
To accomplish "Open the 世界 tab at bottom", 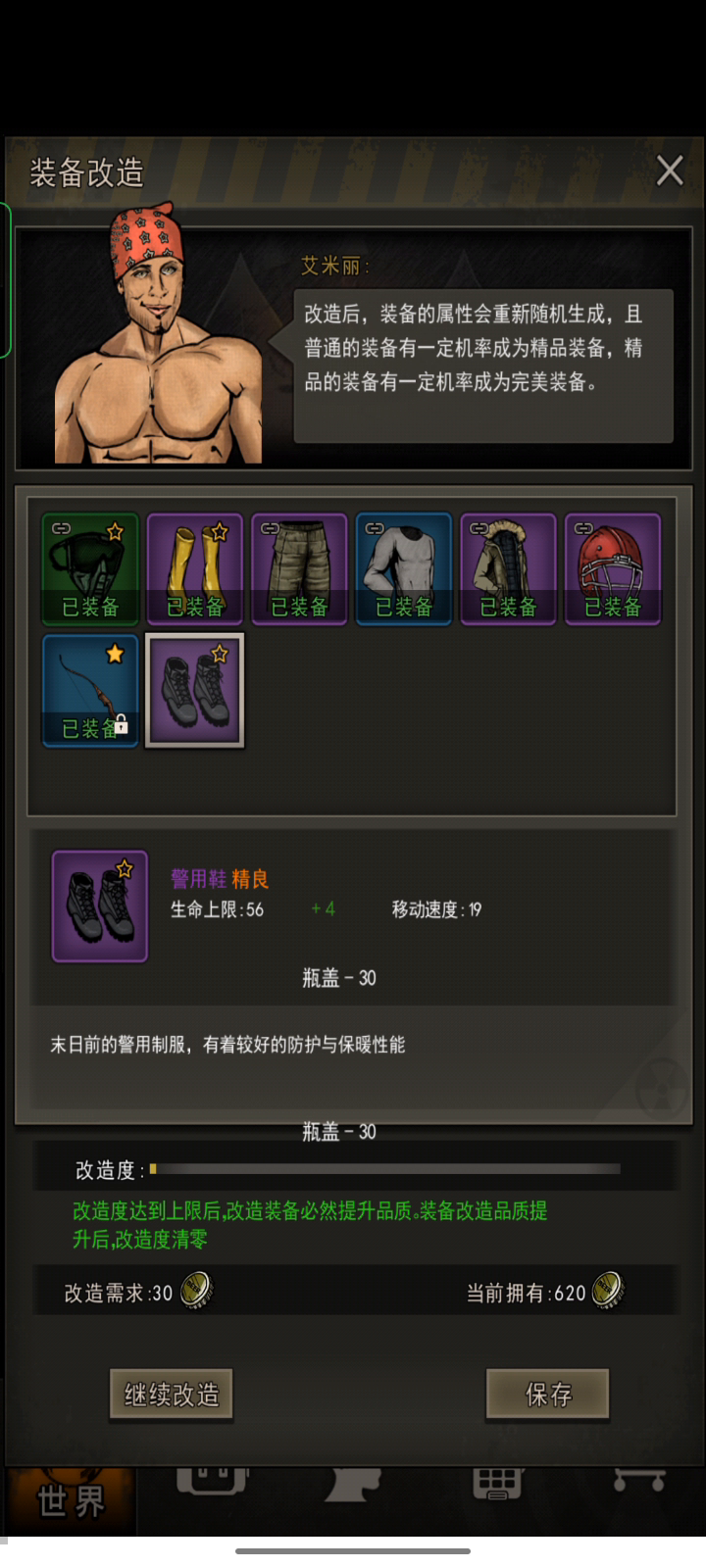I will pyautogui.click(x=71, y=1500).
